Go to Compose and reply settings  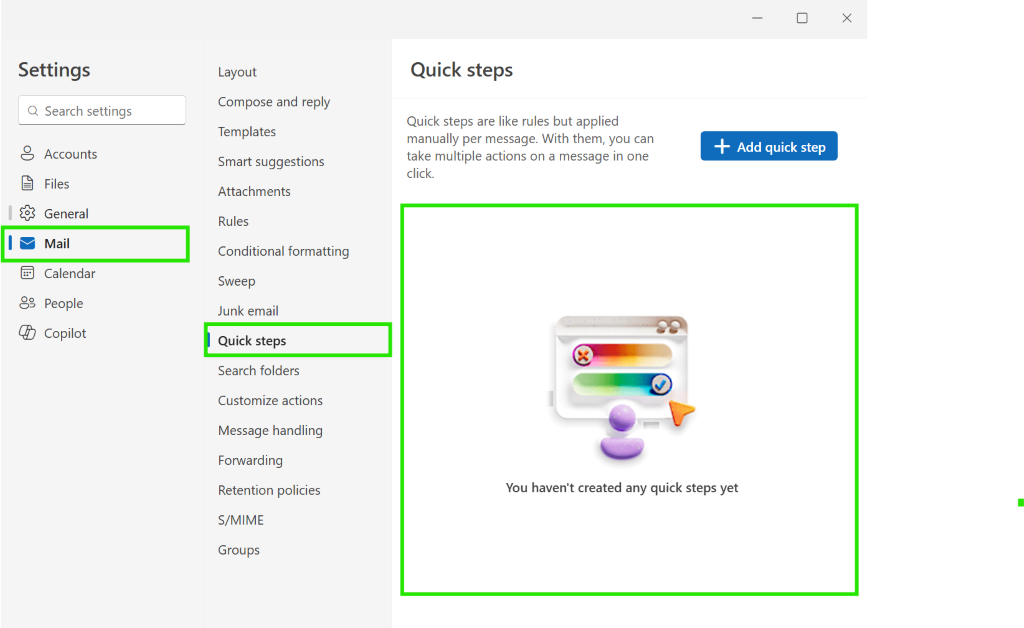coord(274,102)
